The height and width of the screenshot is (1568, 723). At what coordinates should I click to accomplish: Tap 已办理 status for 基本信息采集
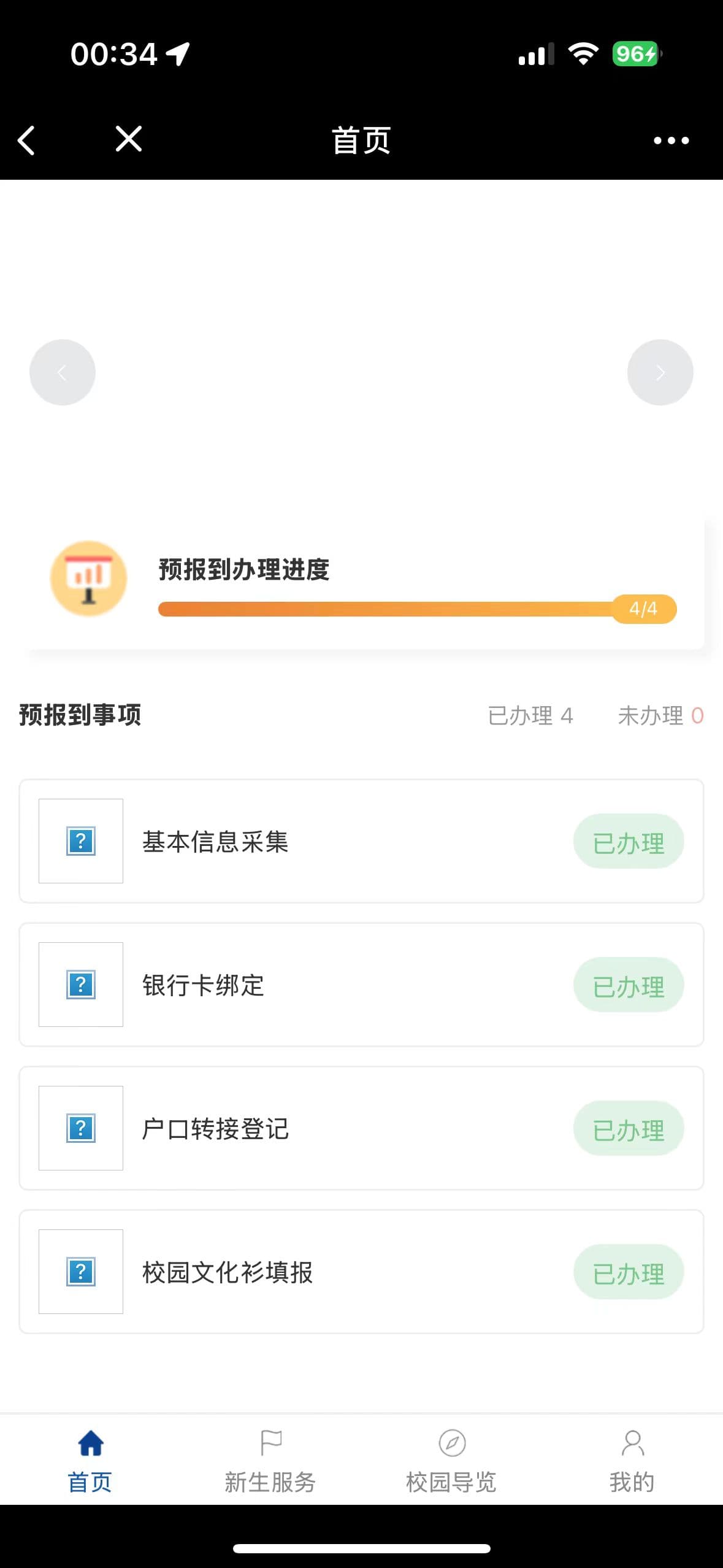[x=629, y=842]
